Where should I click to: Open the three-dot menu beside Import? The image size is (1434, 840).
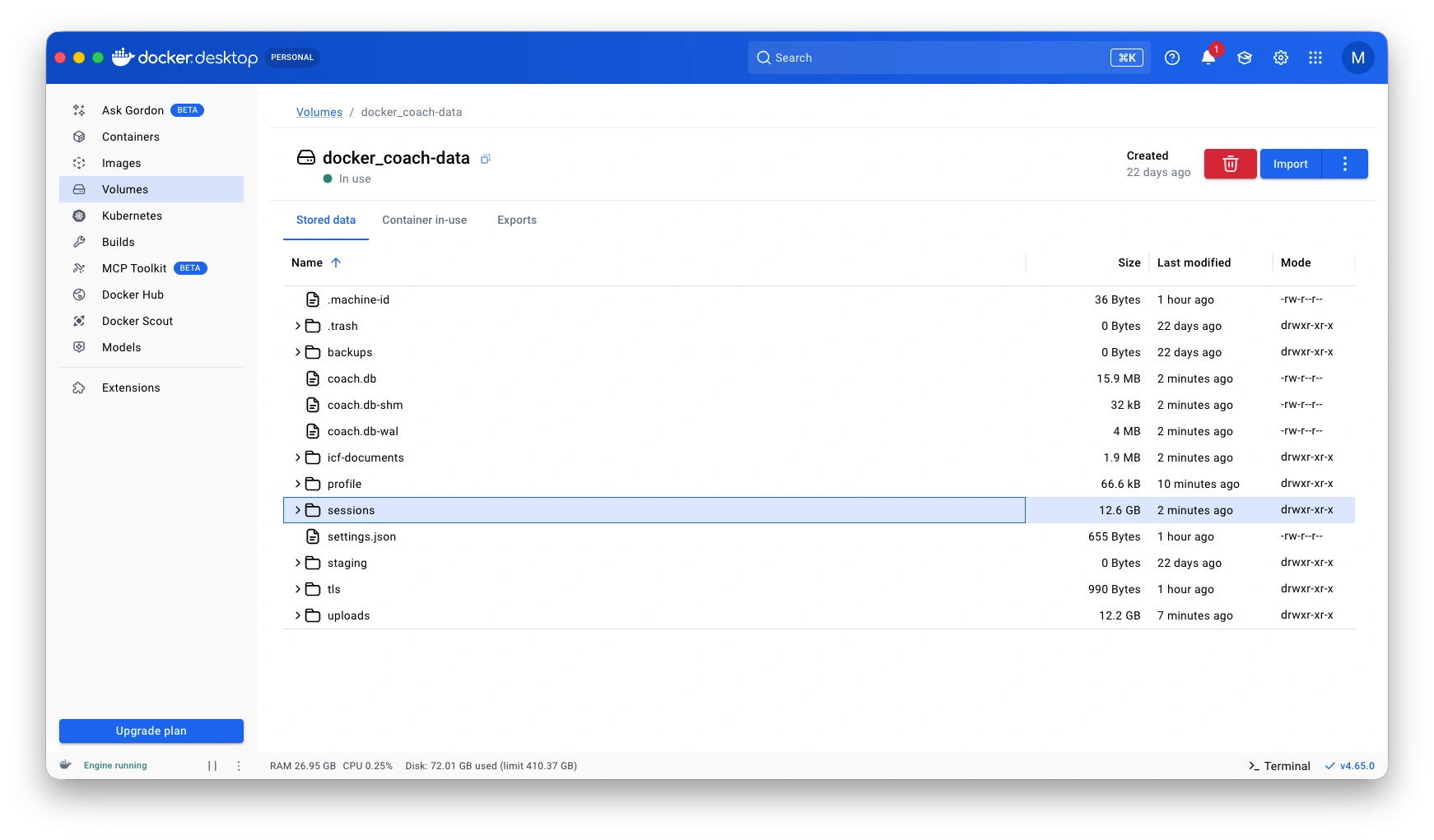[x=1344, y=164]
